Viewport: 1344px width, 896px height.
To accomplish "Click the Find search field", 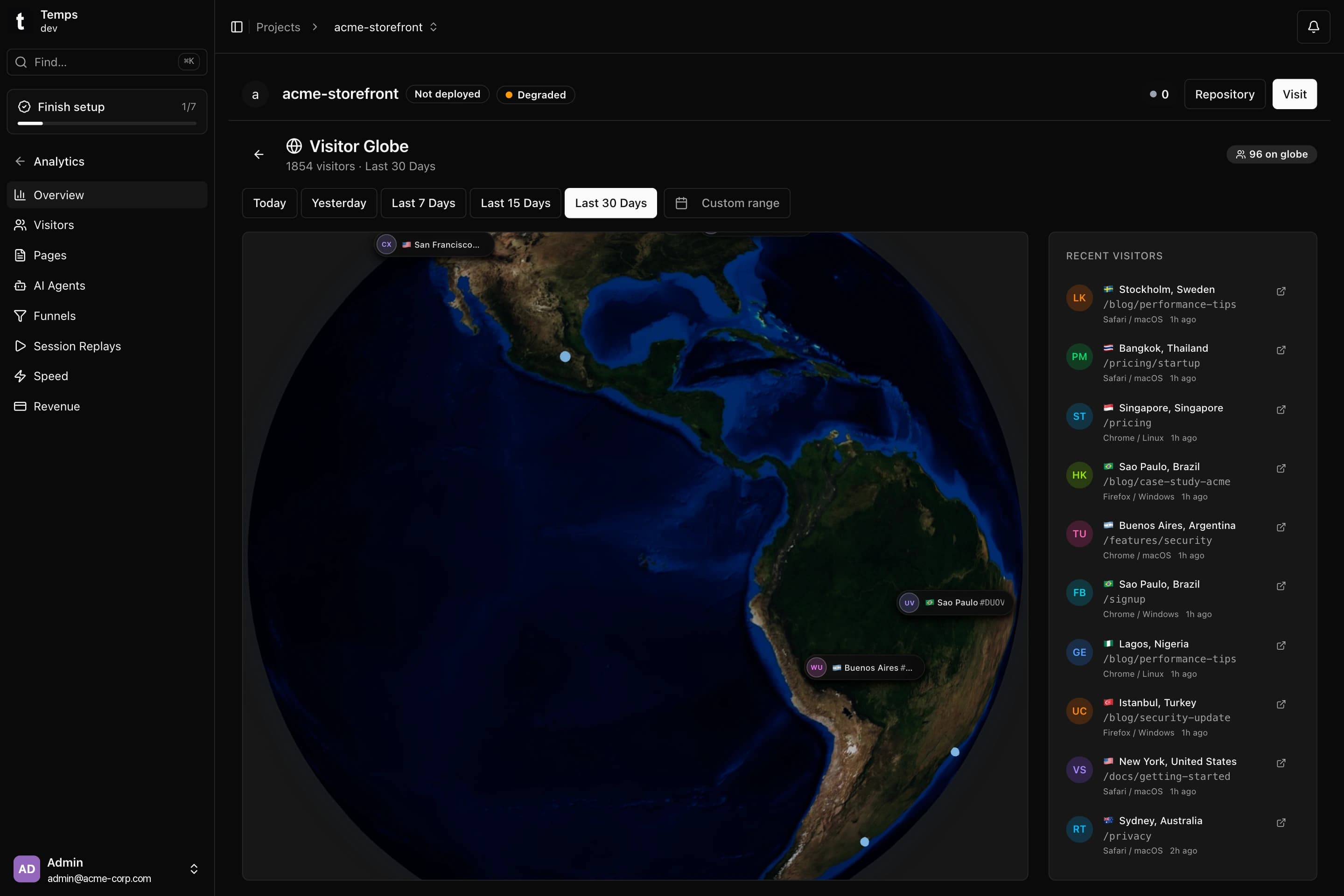I will [107, 62].
